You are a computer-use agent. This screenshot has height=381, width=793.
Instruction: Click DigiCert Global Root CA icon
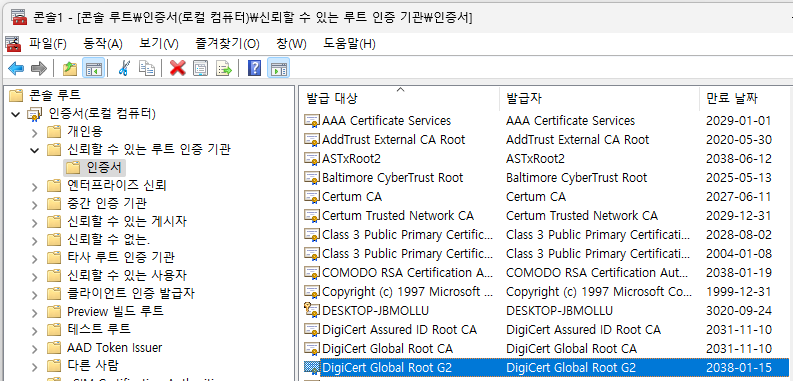click(312, 349)
